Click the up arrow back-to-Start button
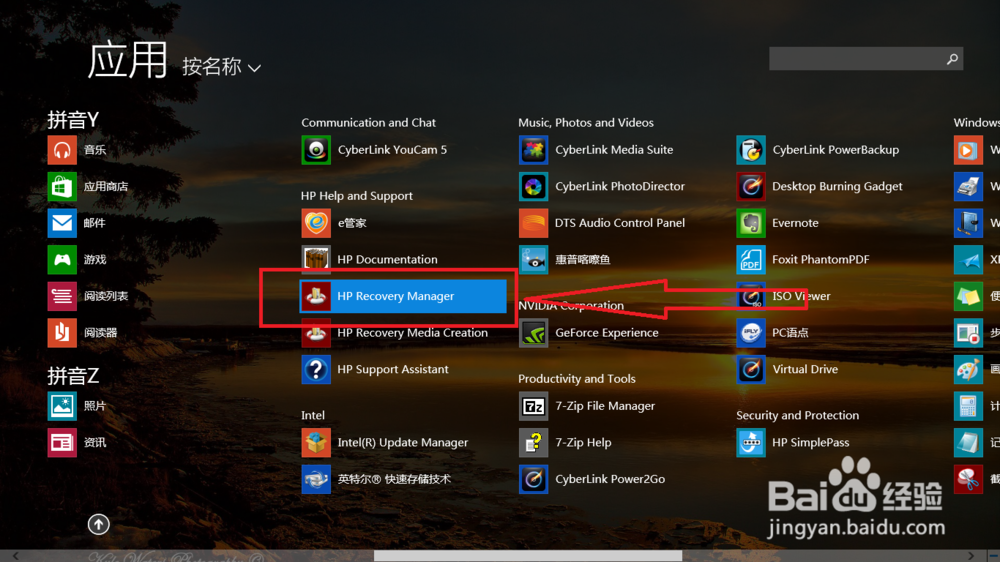This screenshot has width=1000, height=562. (98, 524)
